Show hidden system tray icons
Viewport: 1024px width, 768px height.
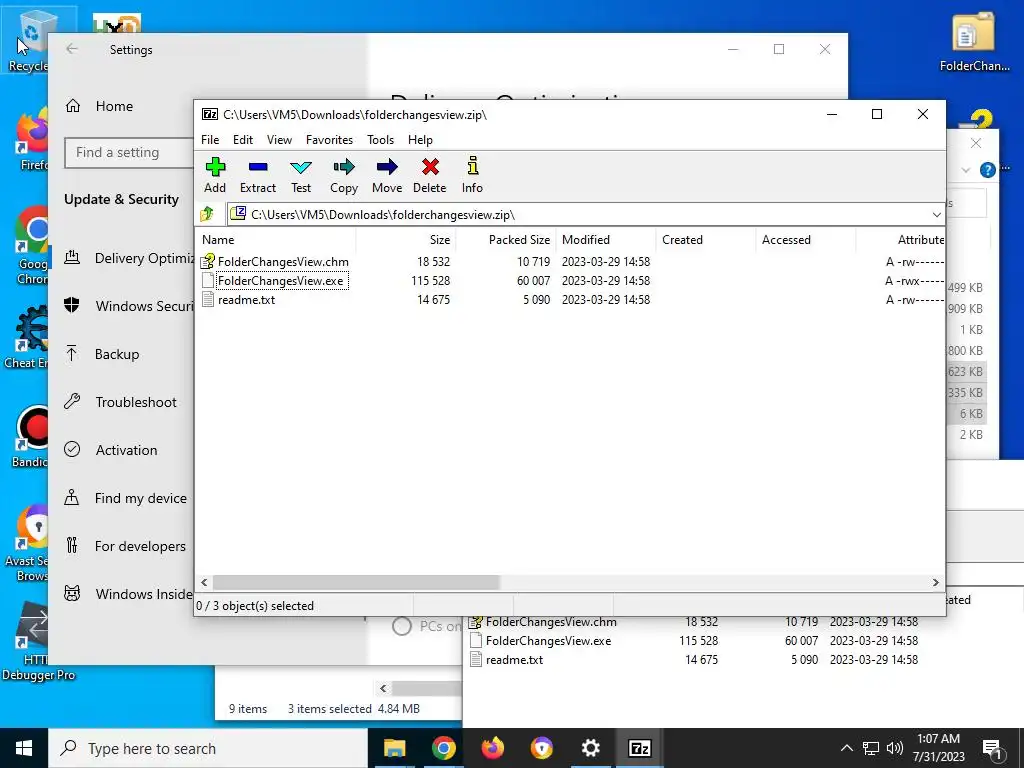click(846, 748)
